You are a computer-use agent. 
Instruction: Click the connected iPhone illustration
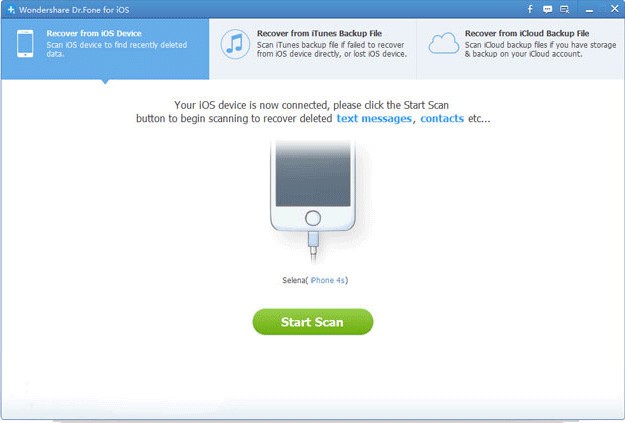point(313,201)
